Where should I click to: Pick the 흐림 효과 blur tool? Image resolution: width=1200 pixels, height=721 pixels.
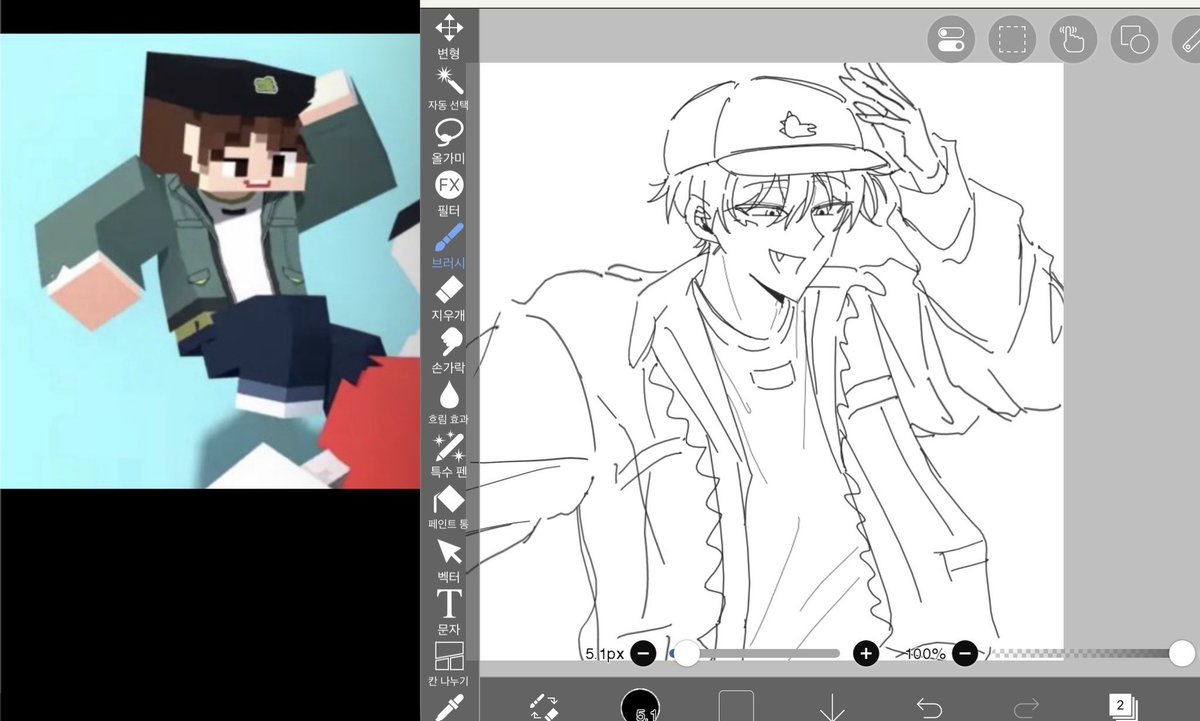coord(449,403)
